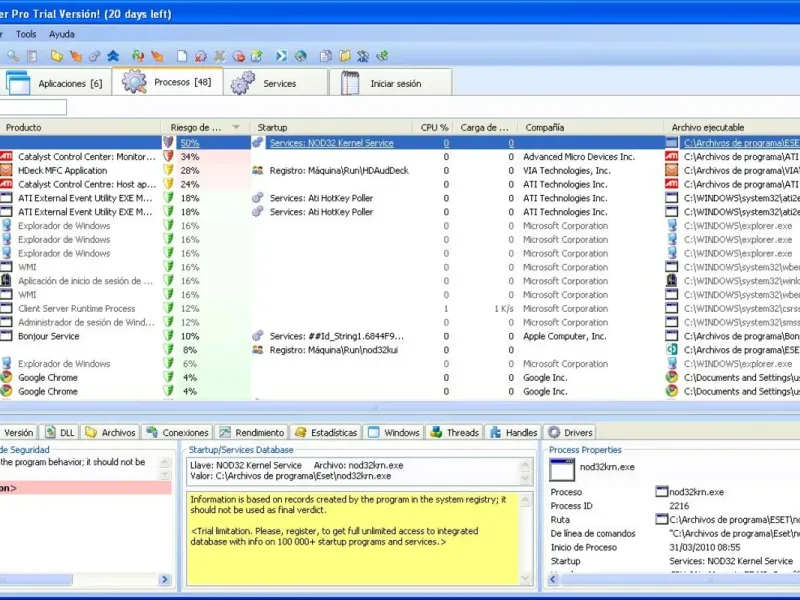Open the Handles tab
This screenshot has width=800, height=600.
(x=513, y=432)
